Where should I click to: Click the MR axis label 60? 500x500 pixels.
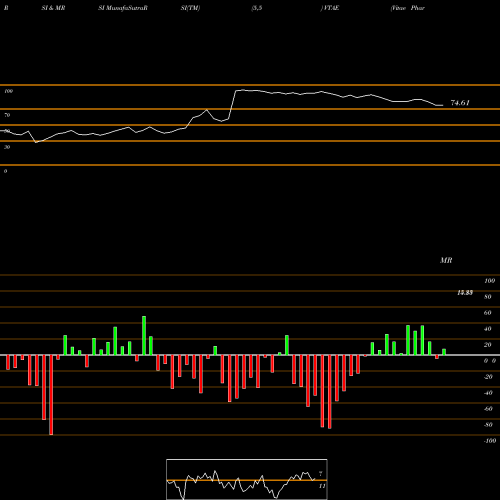tap(488, 313)
